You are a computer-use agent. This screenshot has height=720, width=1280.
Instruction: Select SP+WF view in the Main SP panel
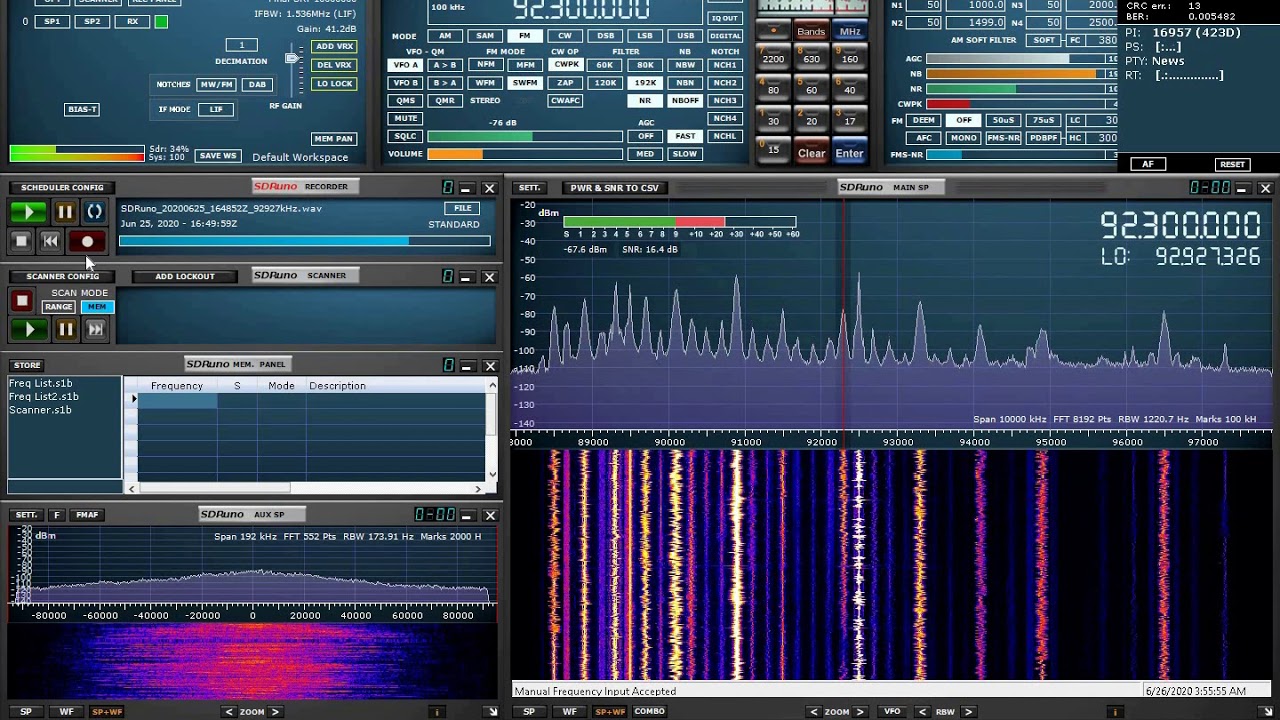pos(609,712)
